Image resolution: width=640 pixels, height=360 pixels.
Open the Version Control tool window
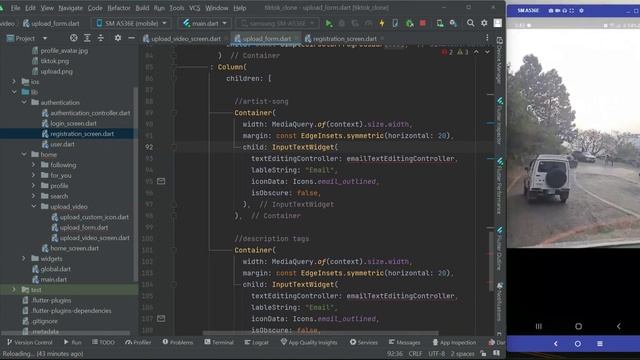29,342
